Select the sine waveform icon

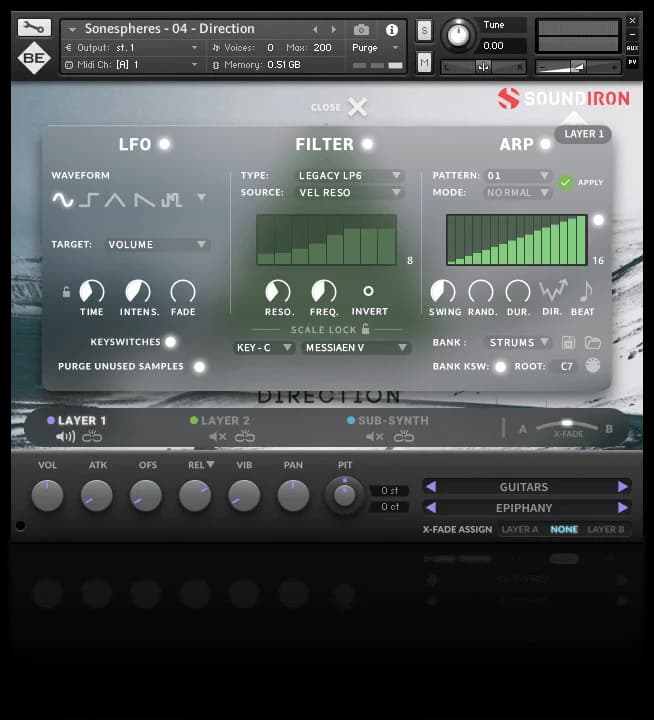63,199
